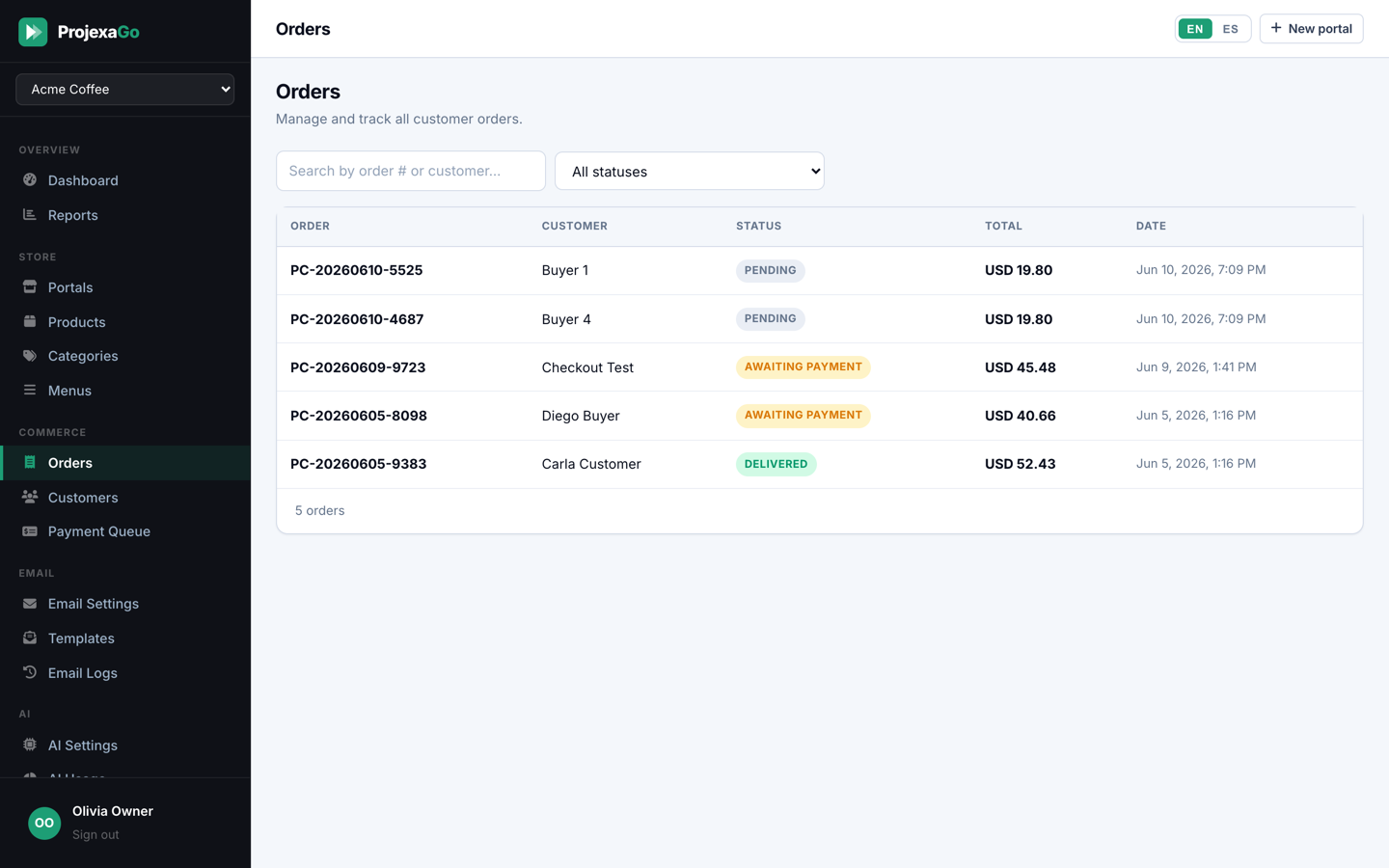The height and width of the screenshot is (868, 1389).
Task: Switch language to ES
Action: (1230, 29)
